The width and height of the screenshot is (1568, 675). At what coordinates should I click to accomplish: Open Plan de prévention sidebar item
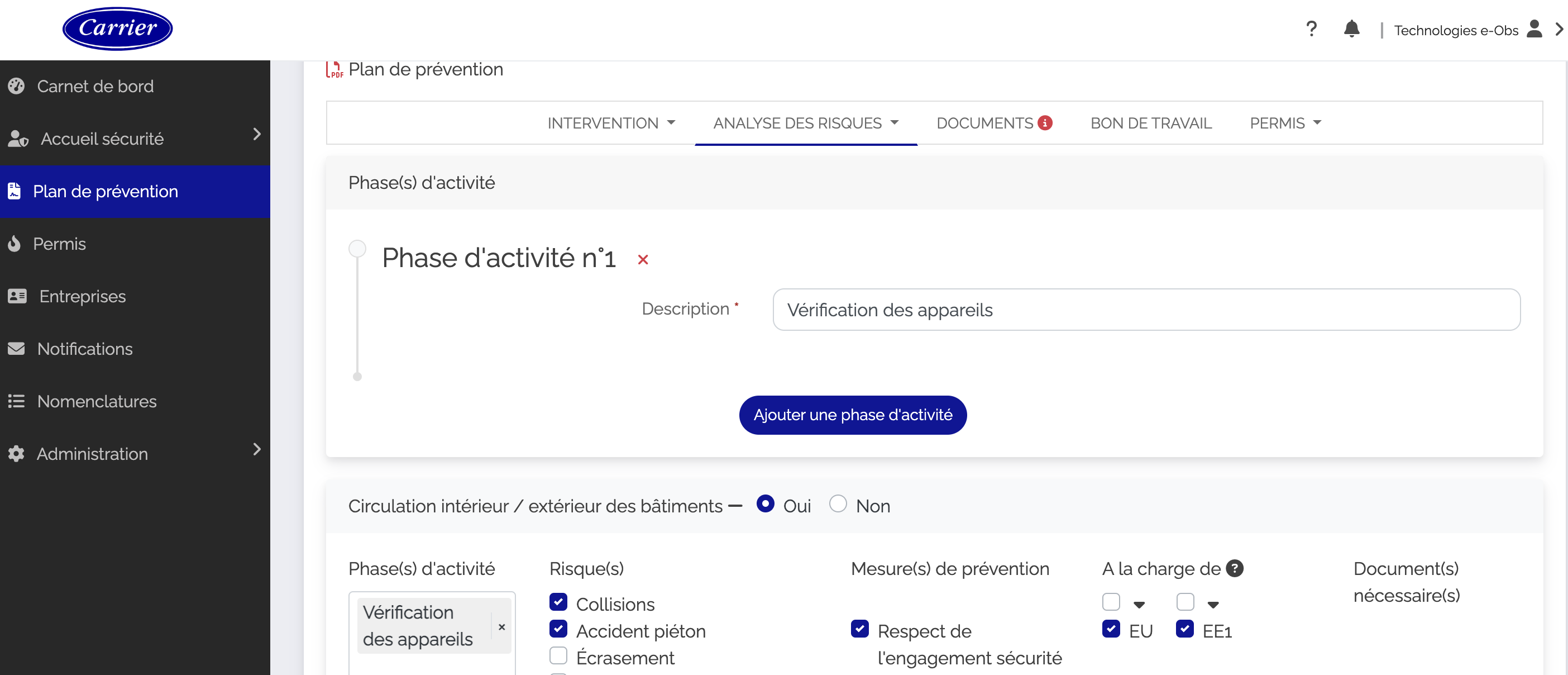tap(135, 191)
